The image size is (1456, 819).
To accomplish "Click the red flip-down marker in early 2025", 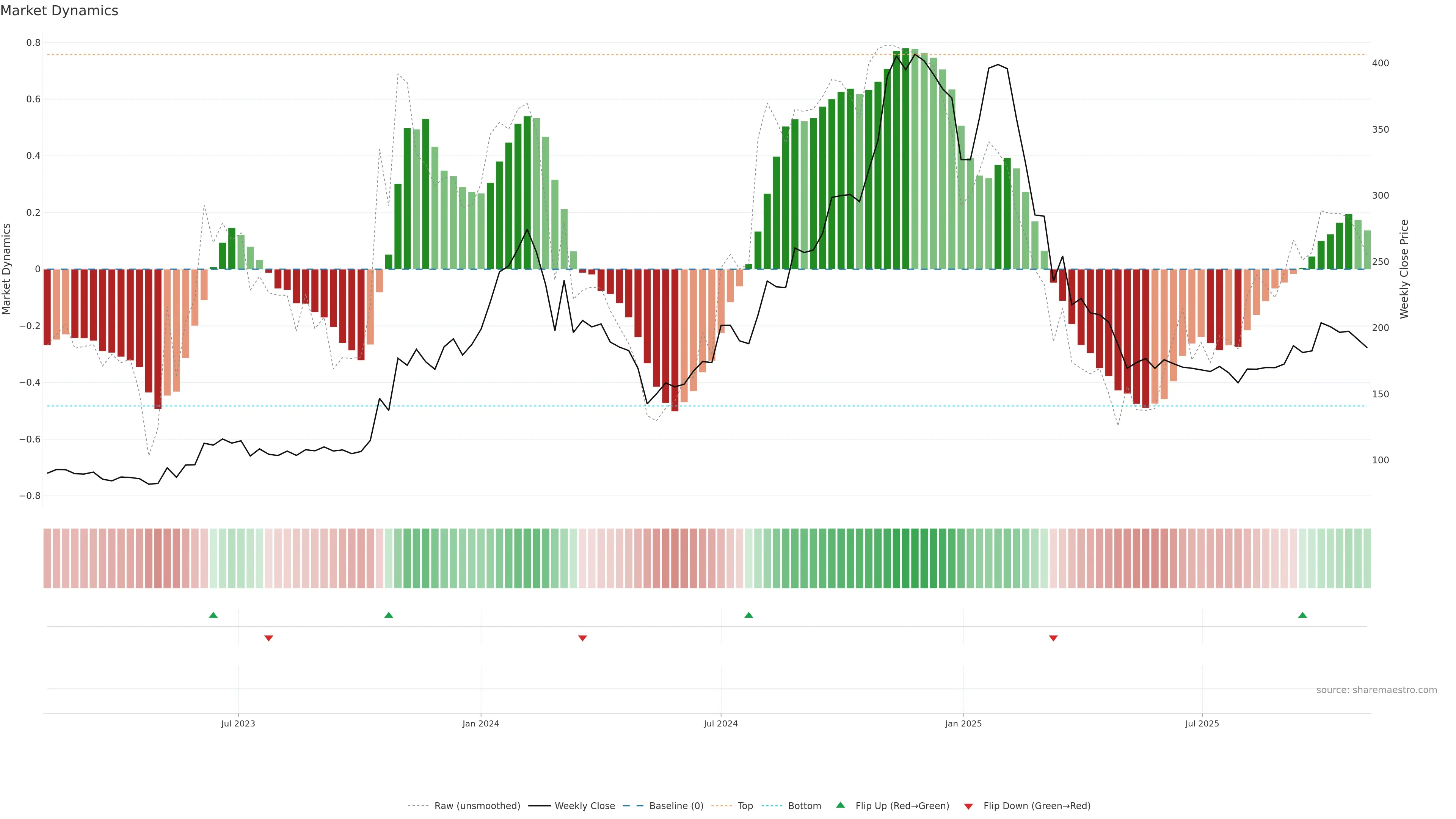I will [x=1053, y=638].
